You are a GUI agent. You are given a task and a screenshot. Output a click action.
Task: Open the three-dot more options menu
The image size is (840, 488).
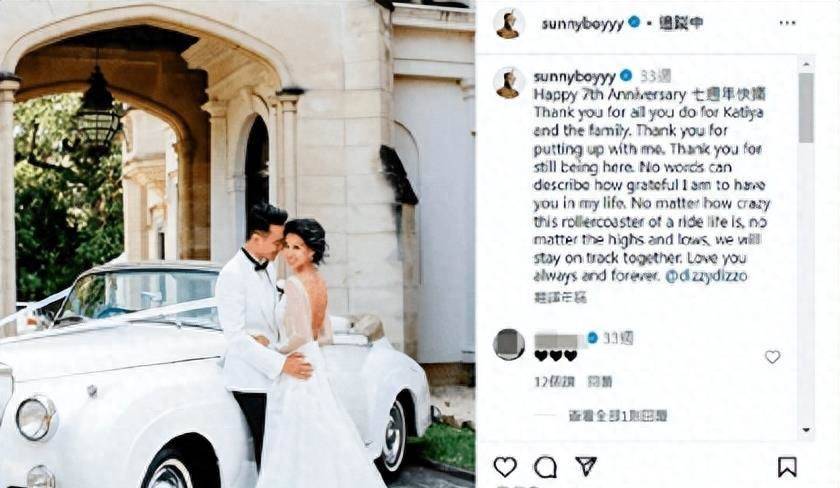pos(787,23)
